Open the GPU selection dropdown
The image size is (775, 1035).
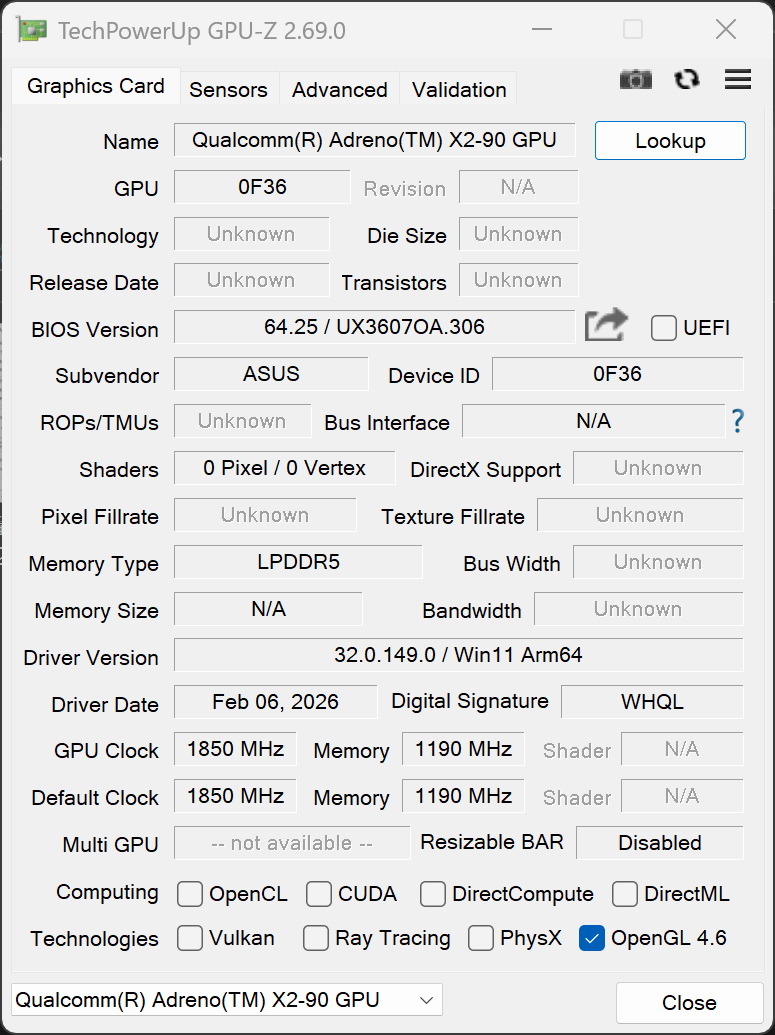click(227, 999)
